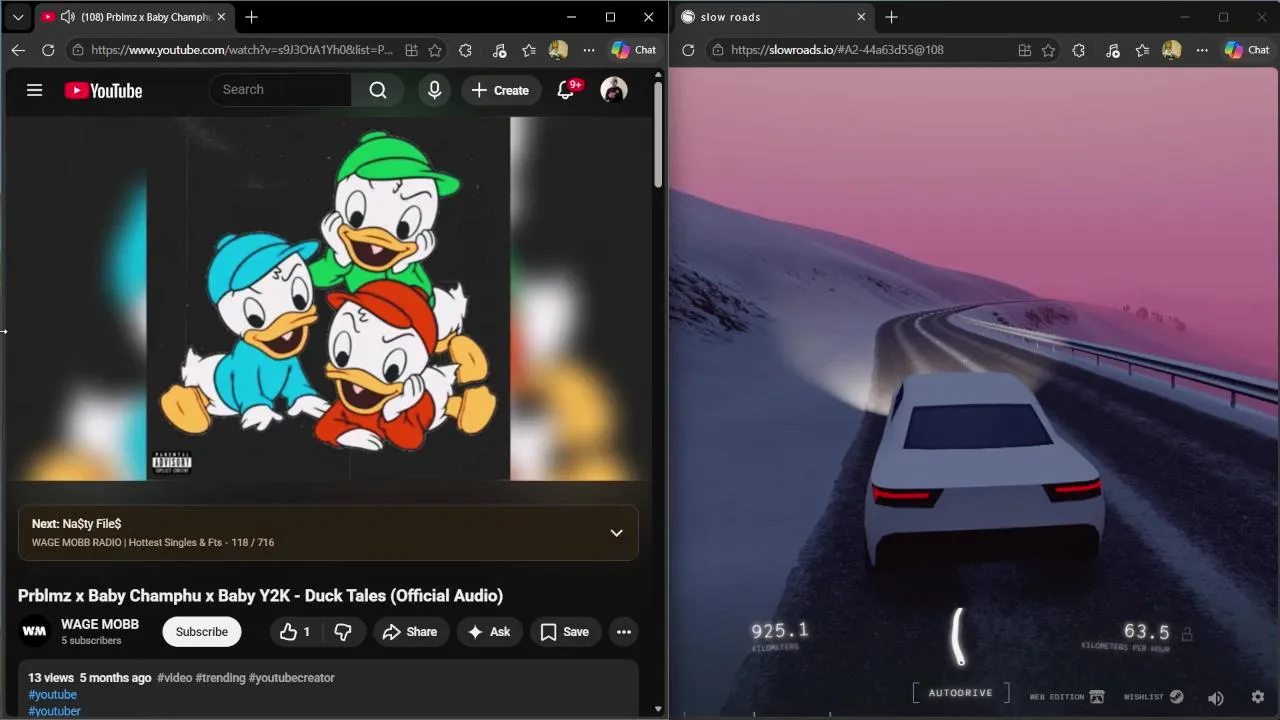Start voice search with the microphone icon
The image size is (1280, 720).
pyautogui.click(x=434, y=90)
